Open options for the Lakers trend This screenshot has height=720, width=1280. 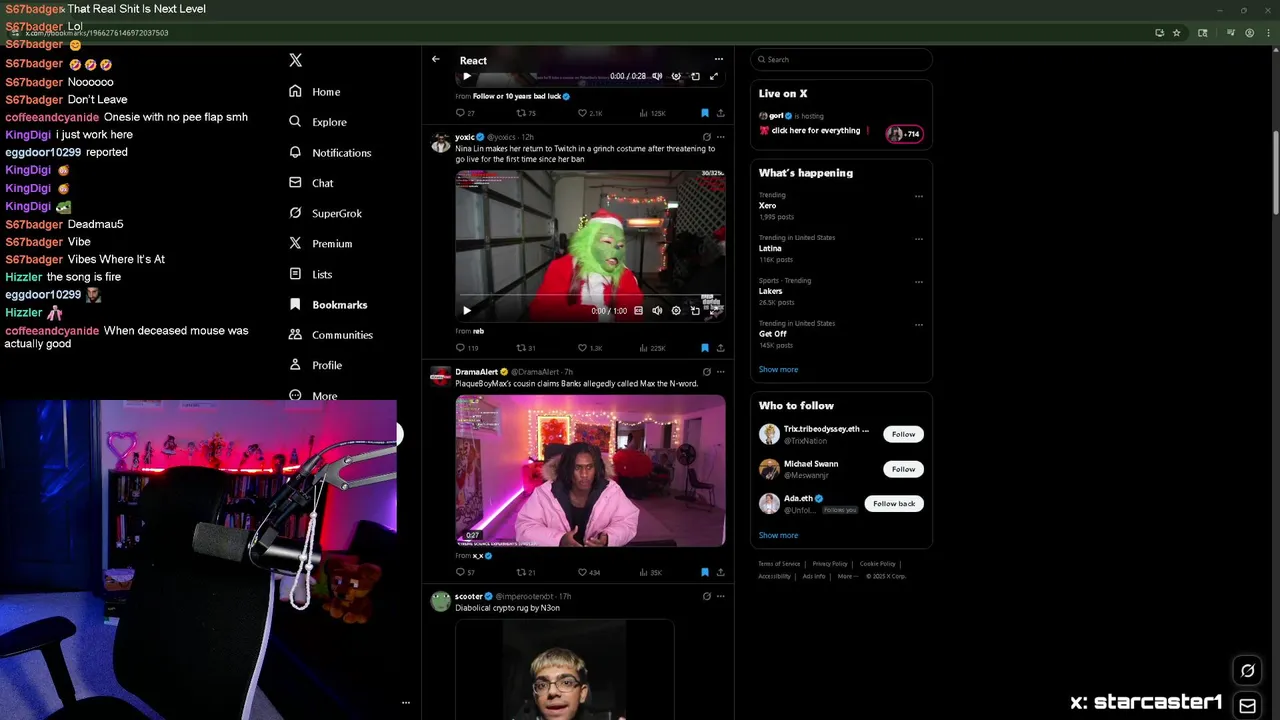tap(919, 282)
